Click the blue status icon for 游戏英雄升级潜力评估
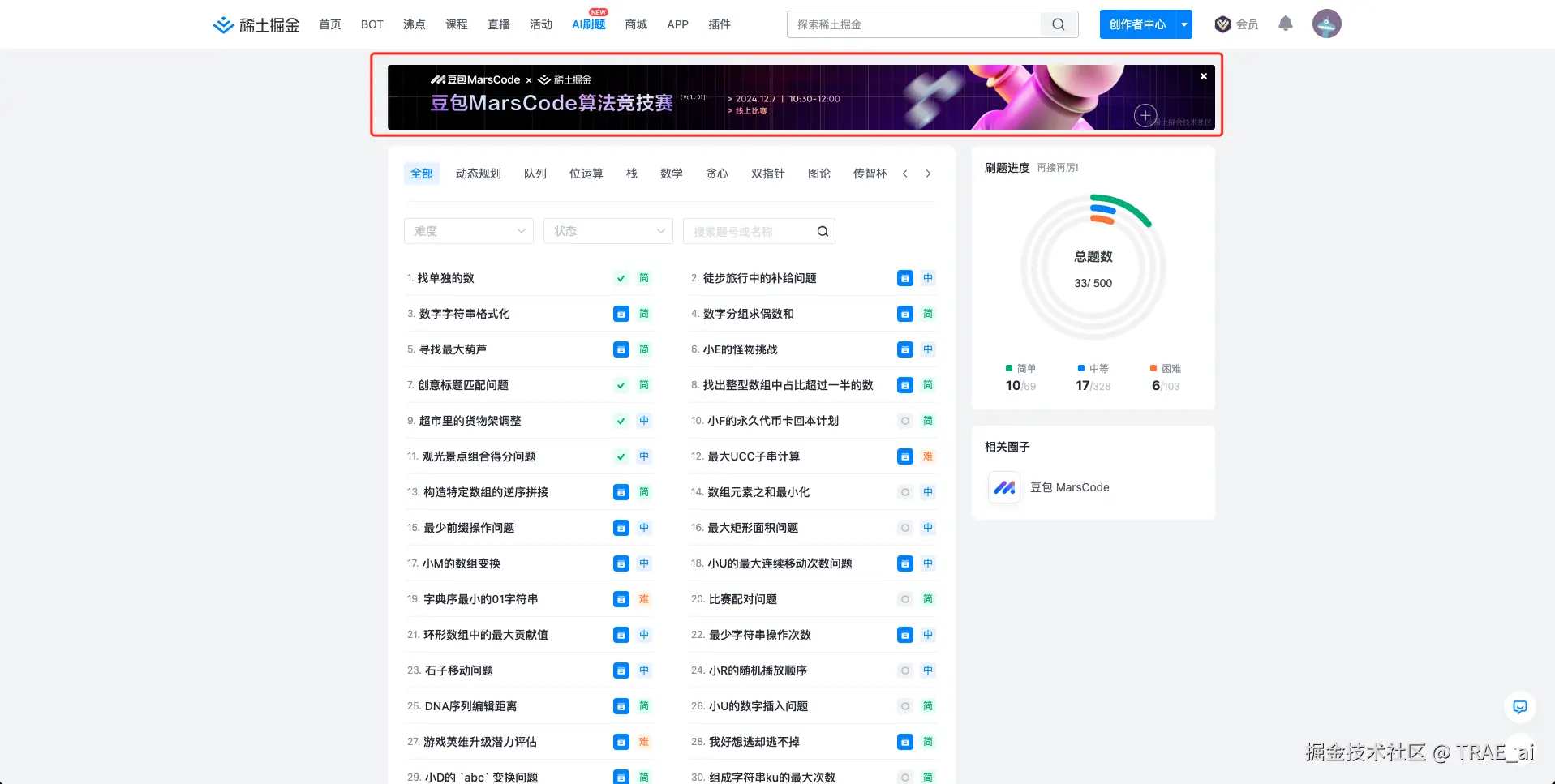The height and width of the screenshot is (784, 1555). coord(621,742)
